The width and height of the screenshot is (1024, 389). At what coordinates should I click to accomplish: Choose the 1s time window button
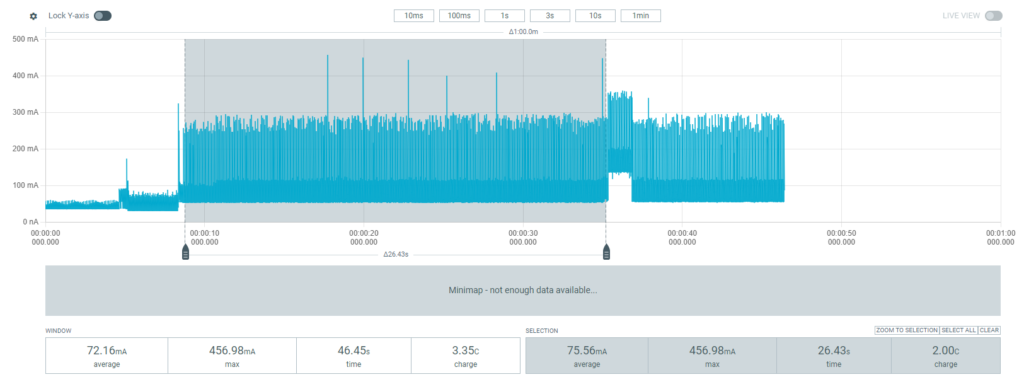[x=504, y=16]
